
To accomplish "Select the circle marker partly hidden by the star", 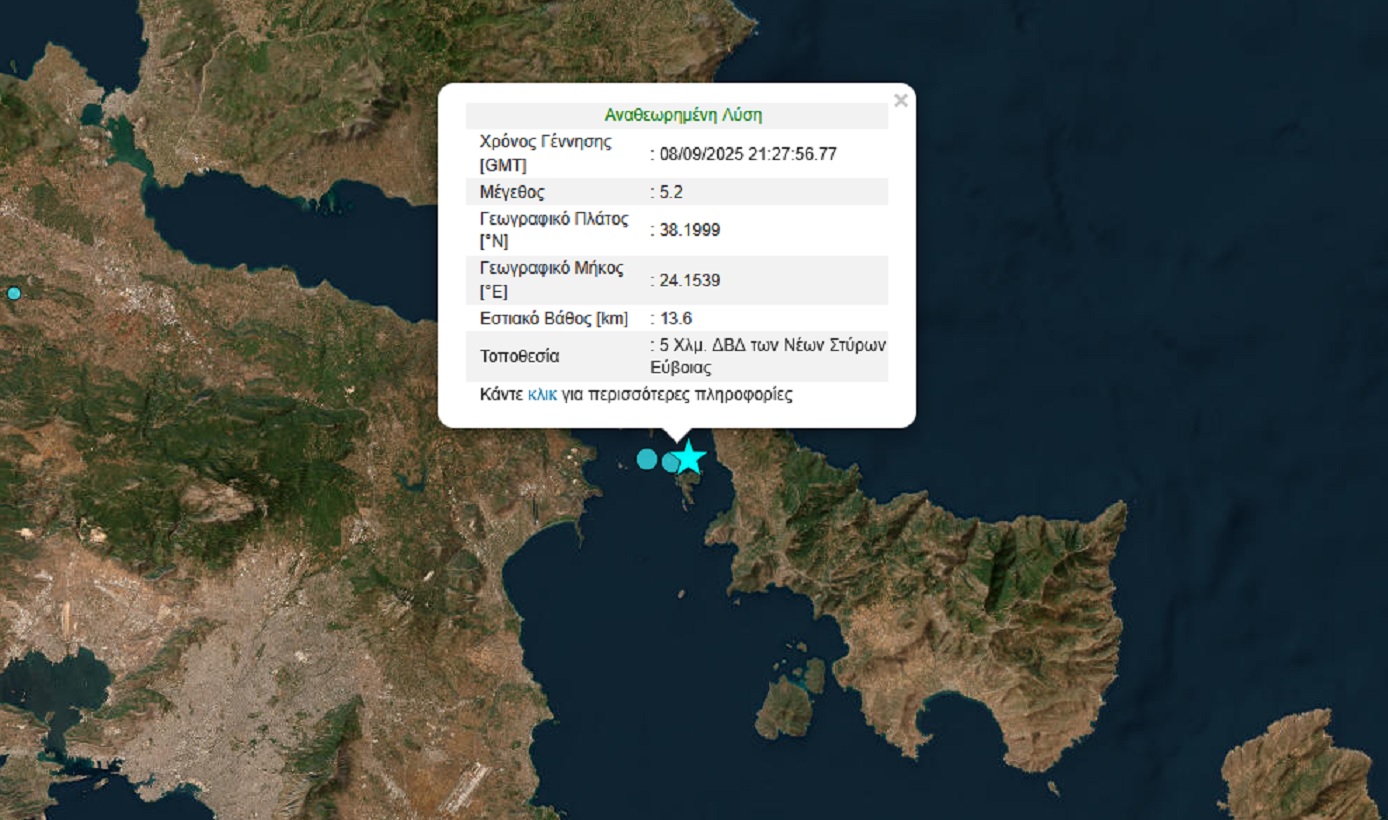I will pos(670,461).
